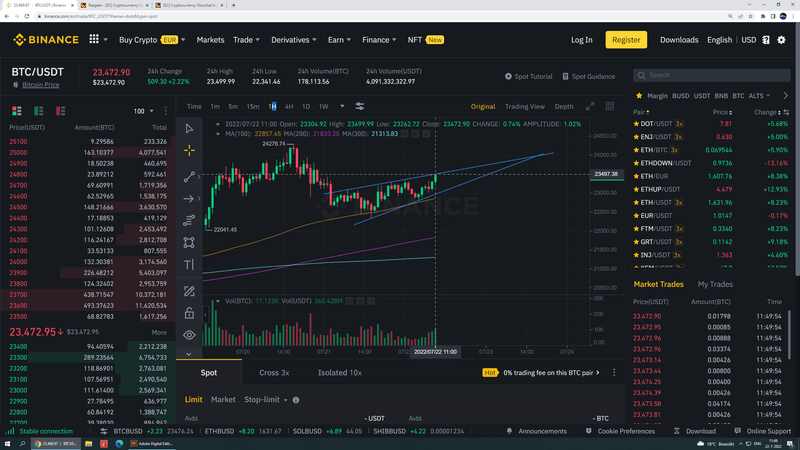800x450 pixels.
Task: Open Microsoft Edge from taskbar
Action: (119, 444)
